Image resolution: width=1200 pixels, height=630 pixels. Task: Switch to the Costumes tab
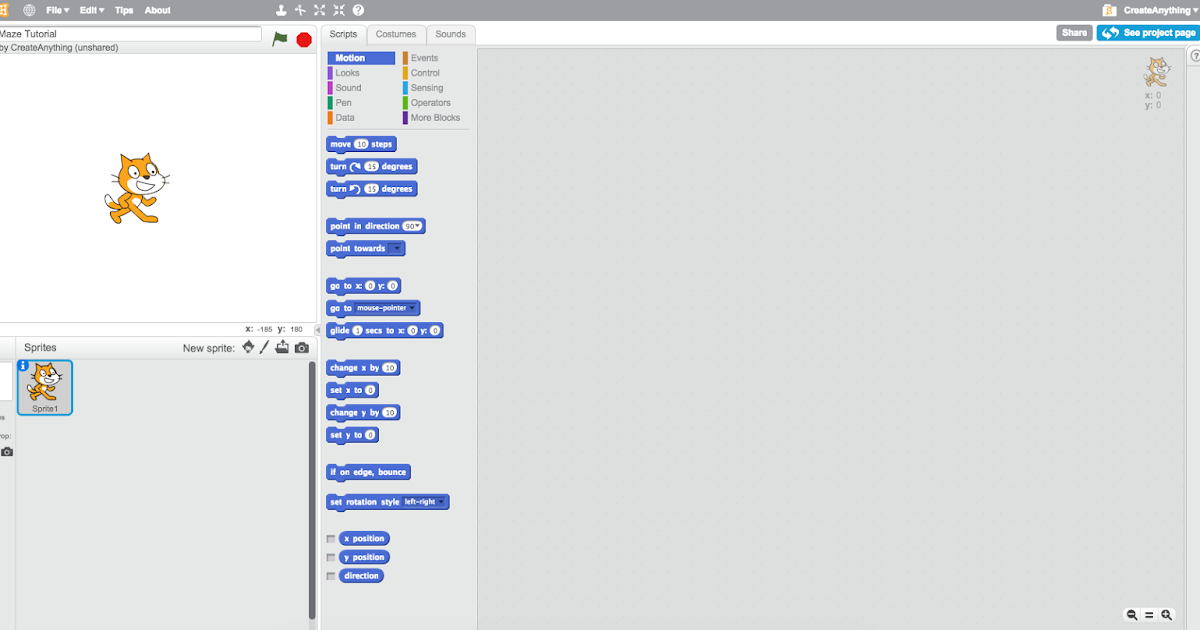pyautogui.click(x=396, y=33)
